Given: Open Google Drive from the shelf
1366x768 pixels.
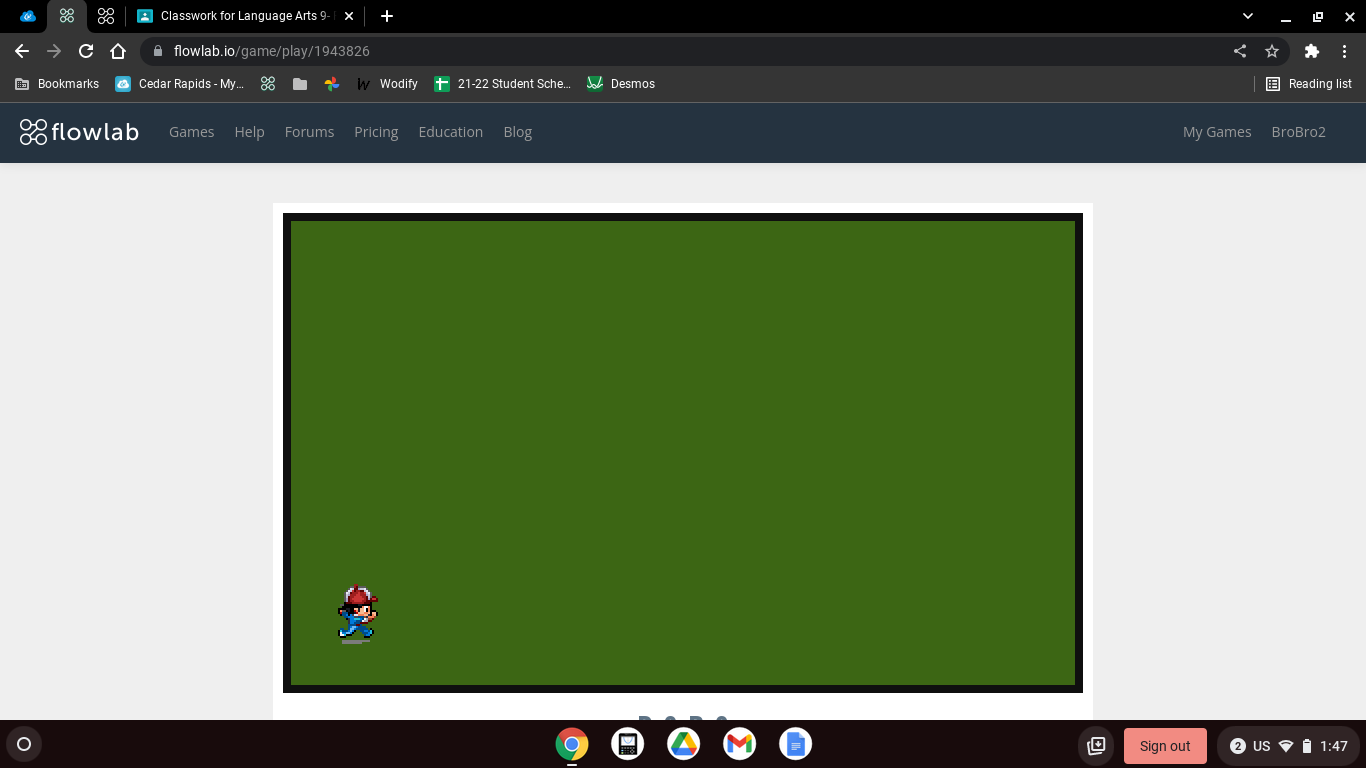Looking at the screenshot, I should pyautogui.click(x=684, y=744).
